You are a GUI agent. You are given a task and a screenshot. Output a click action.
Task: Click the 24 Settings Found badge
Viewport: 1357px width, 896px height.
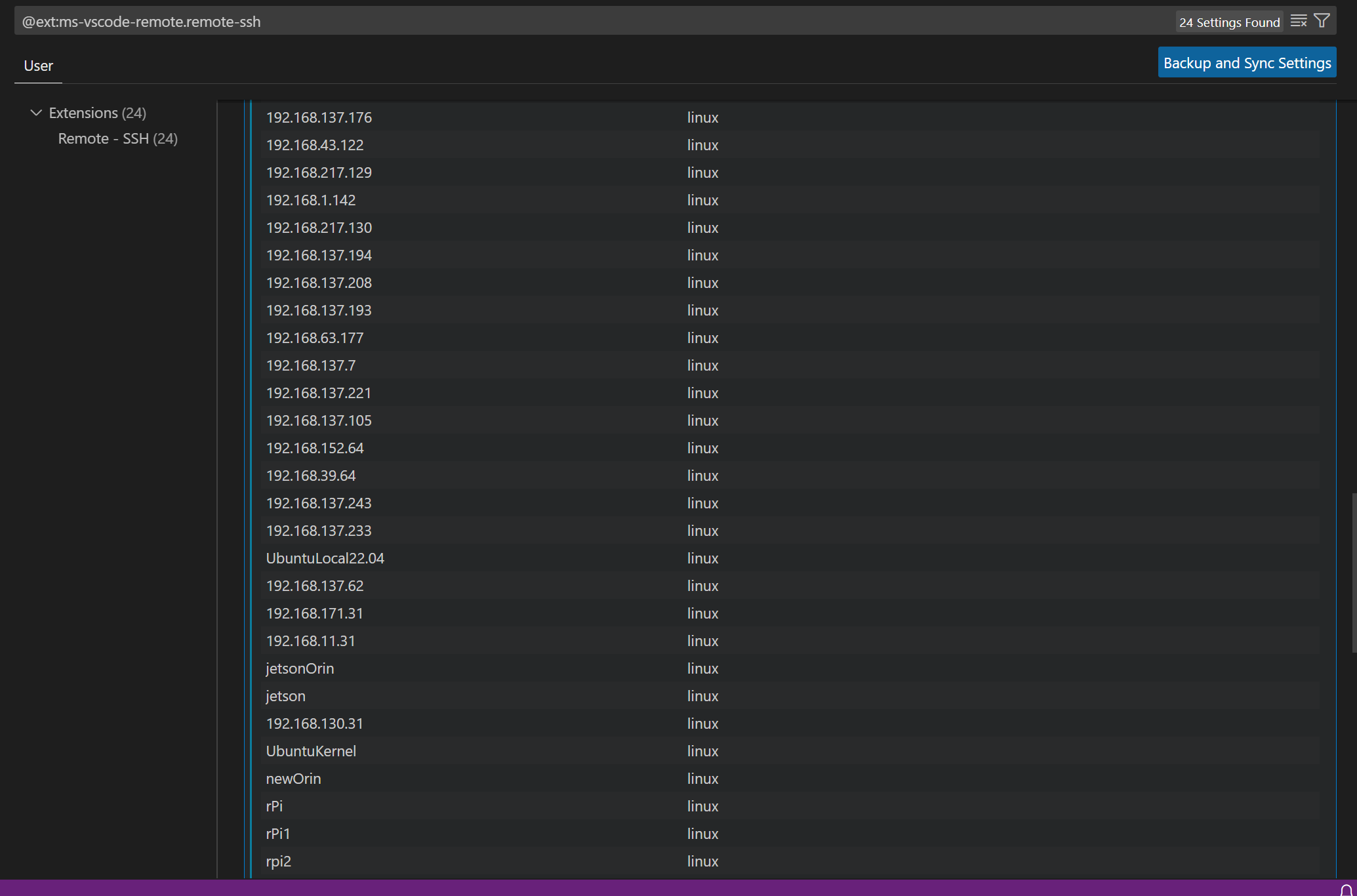pyautogui.click(x=1229, y=22)
